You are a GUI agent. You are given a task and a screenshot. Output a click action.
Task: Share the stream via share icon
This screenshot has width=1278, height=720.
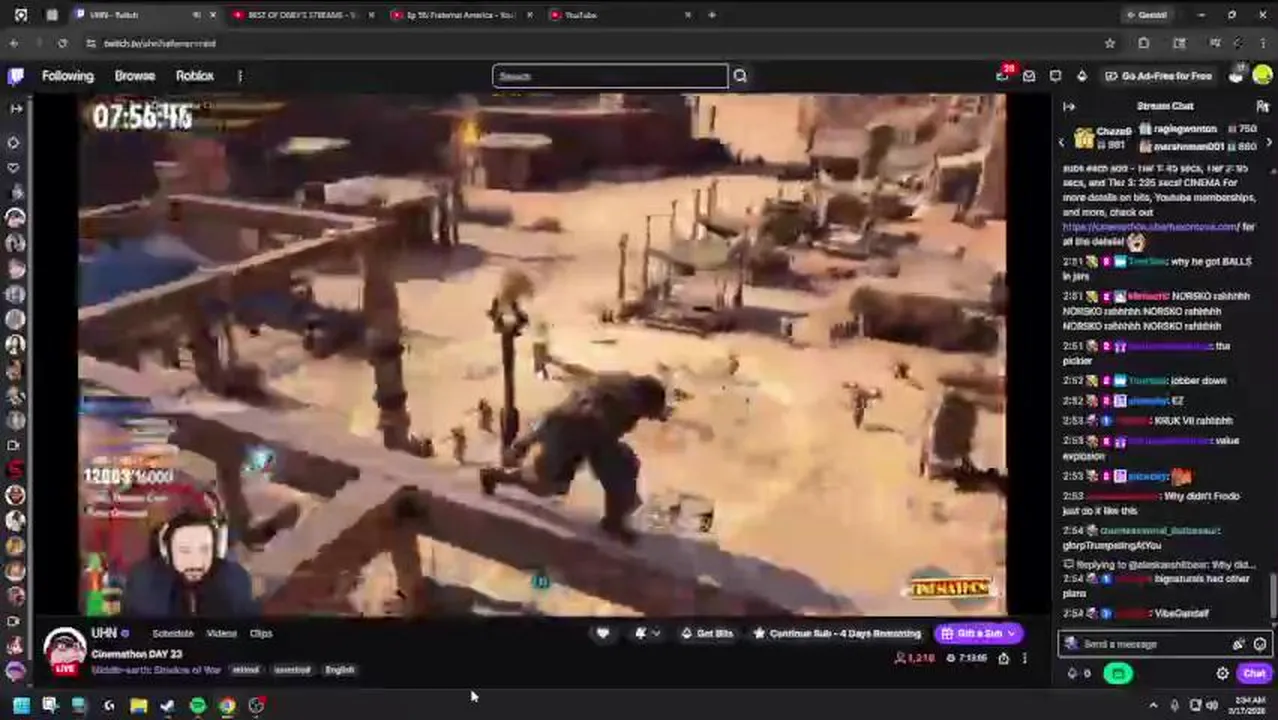coord(1003,659)
